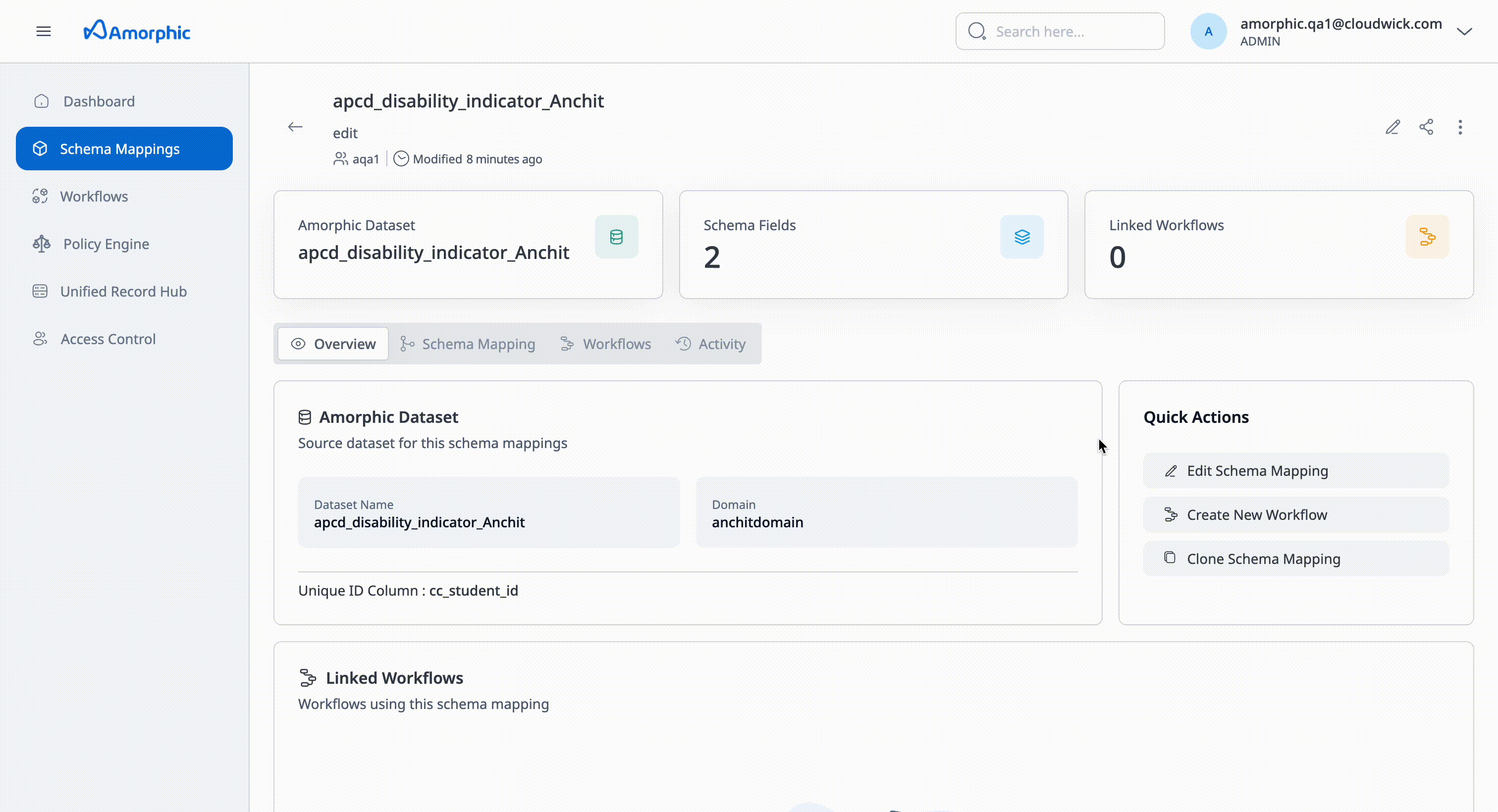Switch to the Schema Mapping tab

[468, 343]
